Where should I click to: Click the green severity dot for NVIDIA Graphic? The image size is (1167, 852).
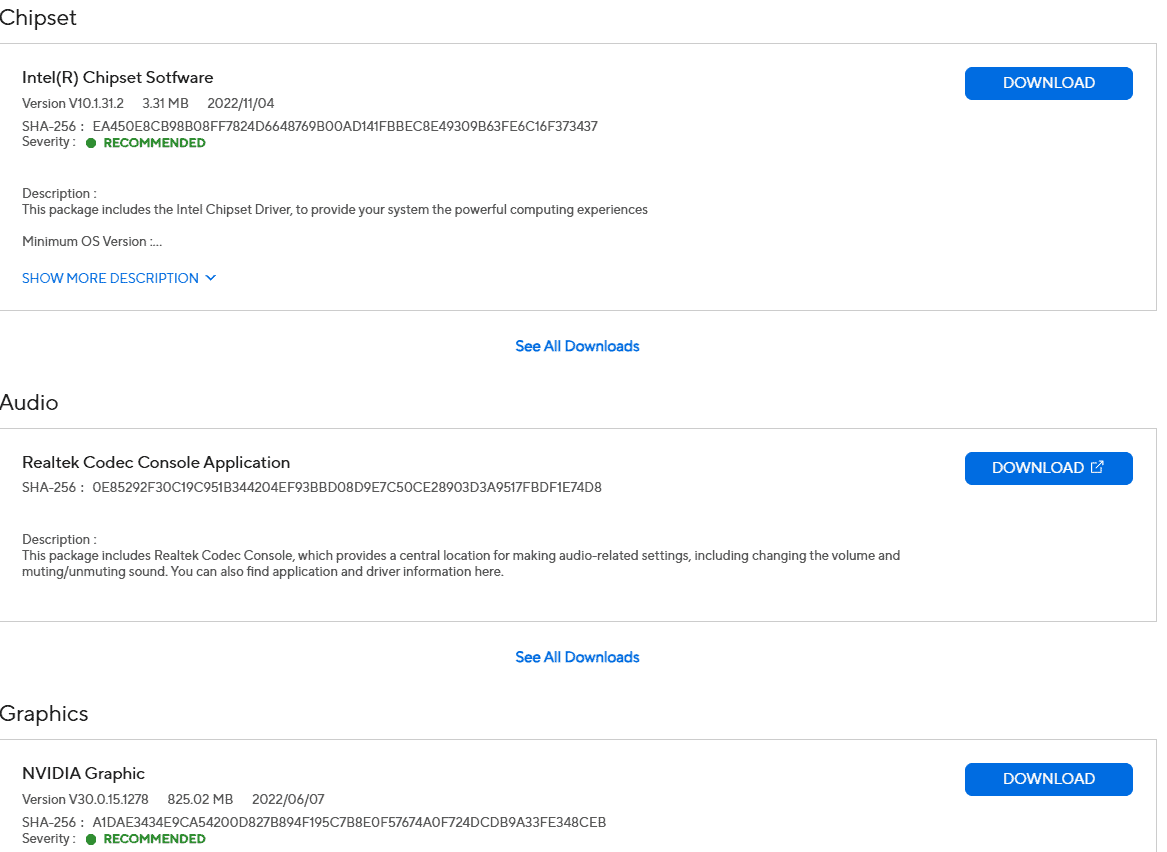pyautogui.click(x=91, y=839)
